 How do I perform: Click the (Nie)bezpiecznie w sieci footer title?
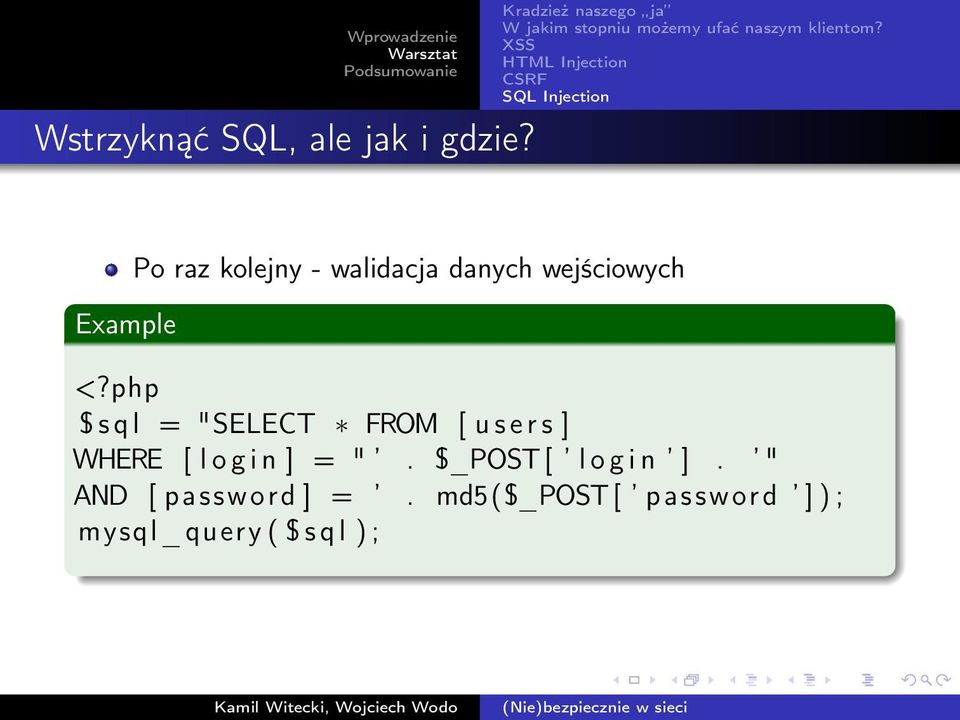coord(594,707)
